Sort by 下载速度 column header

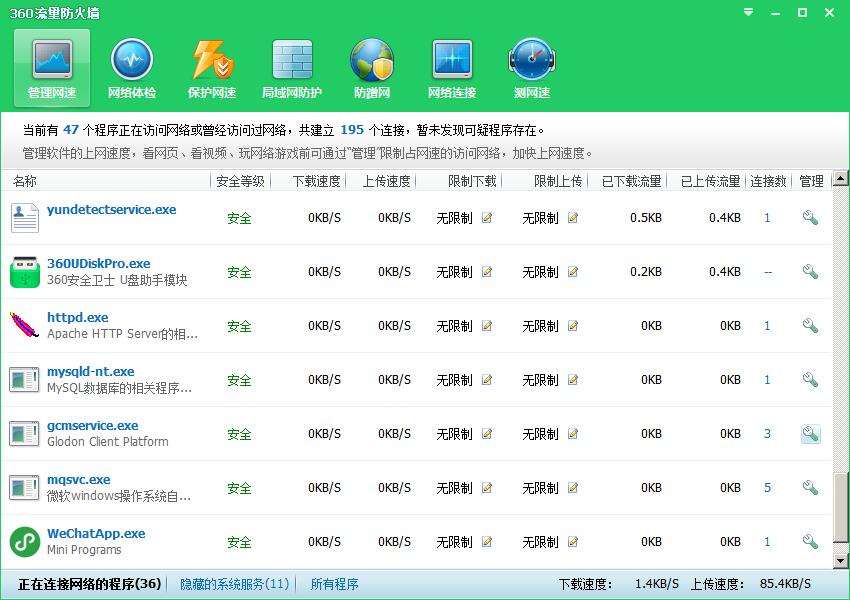317,181
